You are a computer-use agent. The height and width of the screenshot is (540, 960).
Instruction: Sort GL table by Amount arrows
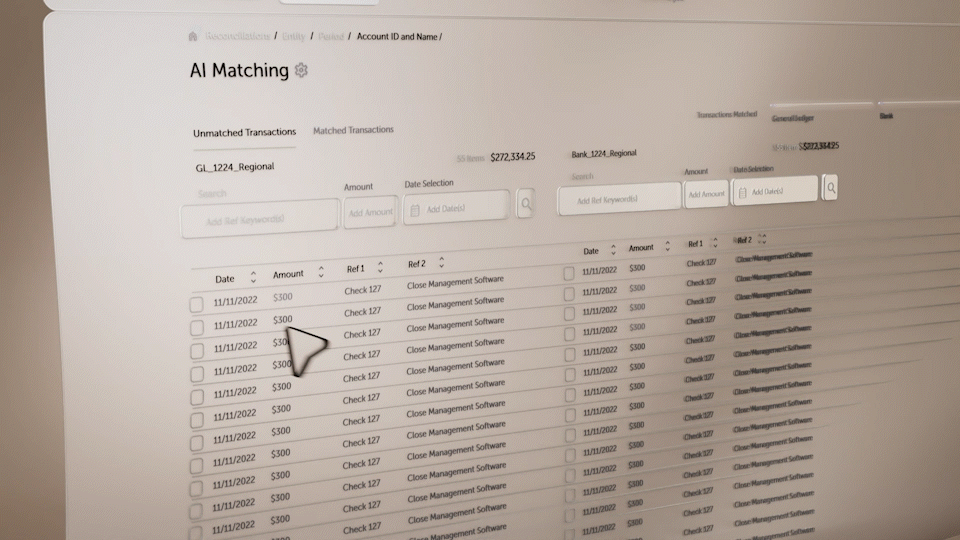coord(321,272)
